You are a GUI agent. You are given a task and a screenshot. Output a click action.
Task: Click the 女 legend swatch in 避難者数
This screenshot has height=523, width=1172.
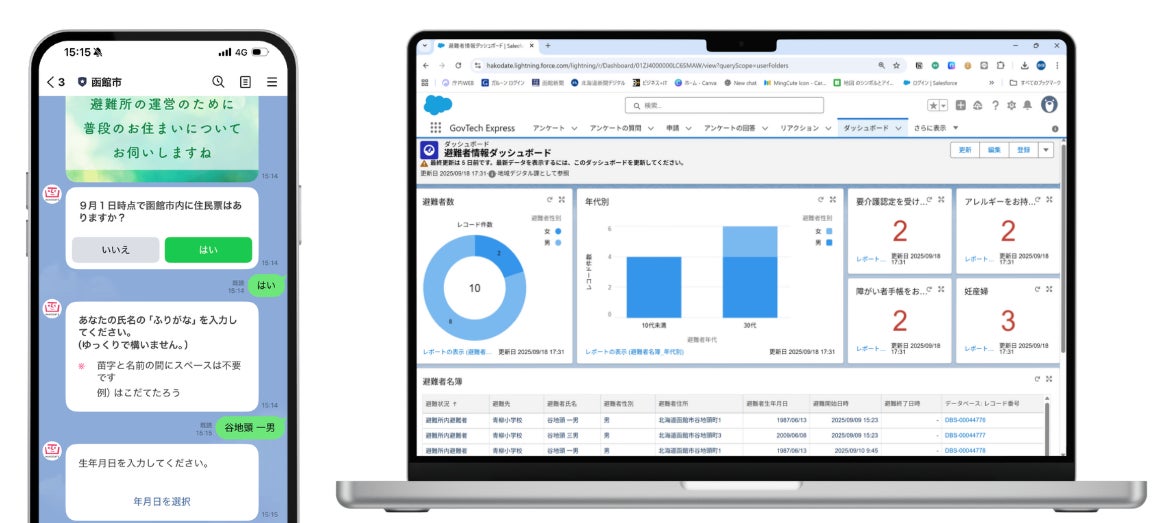click(558, 232)
